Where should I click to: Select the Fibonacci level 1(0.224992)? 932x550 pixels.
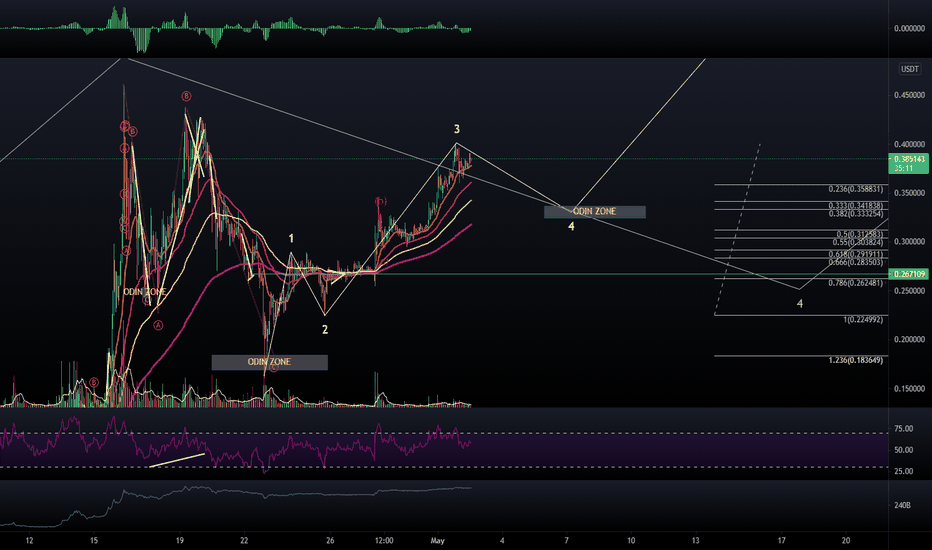[x=863, y=320]
